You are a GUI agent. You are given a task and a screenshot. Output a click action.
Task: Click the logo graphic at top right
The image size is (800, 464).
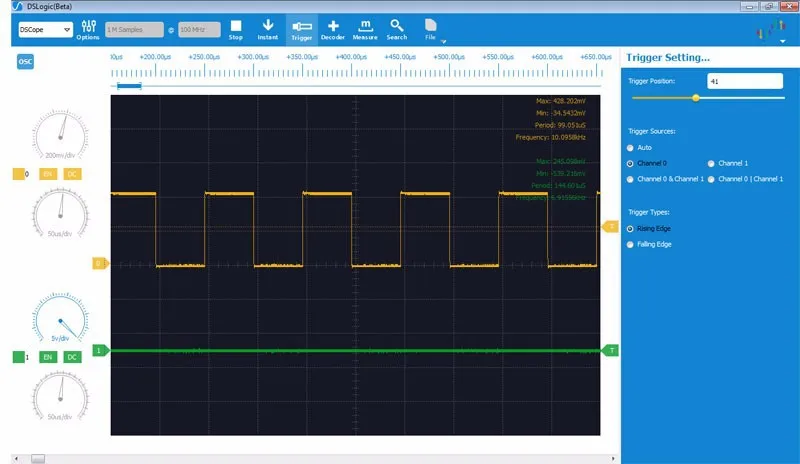pos(771,29)
